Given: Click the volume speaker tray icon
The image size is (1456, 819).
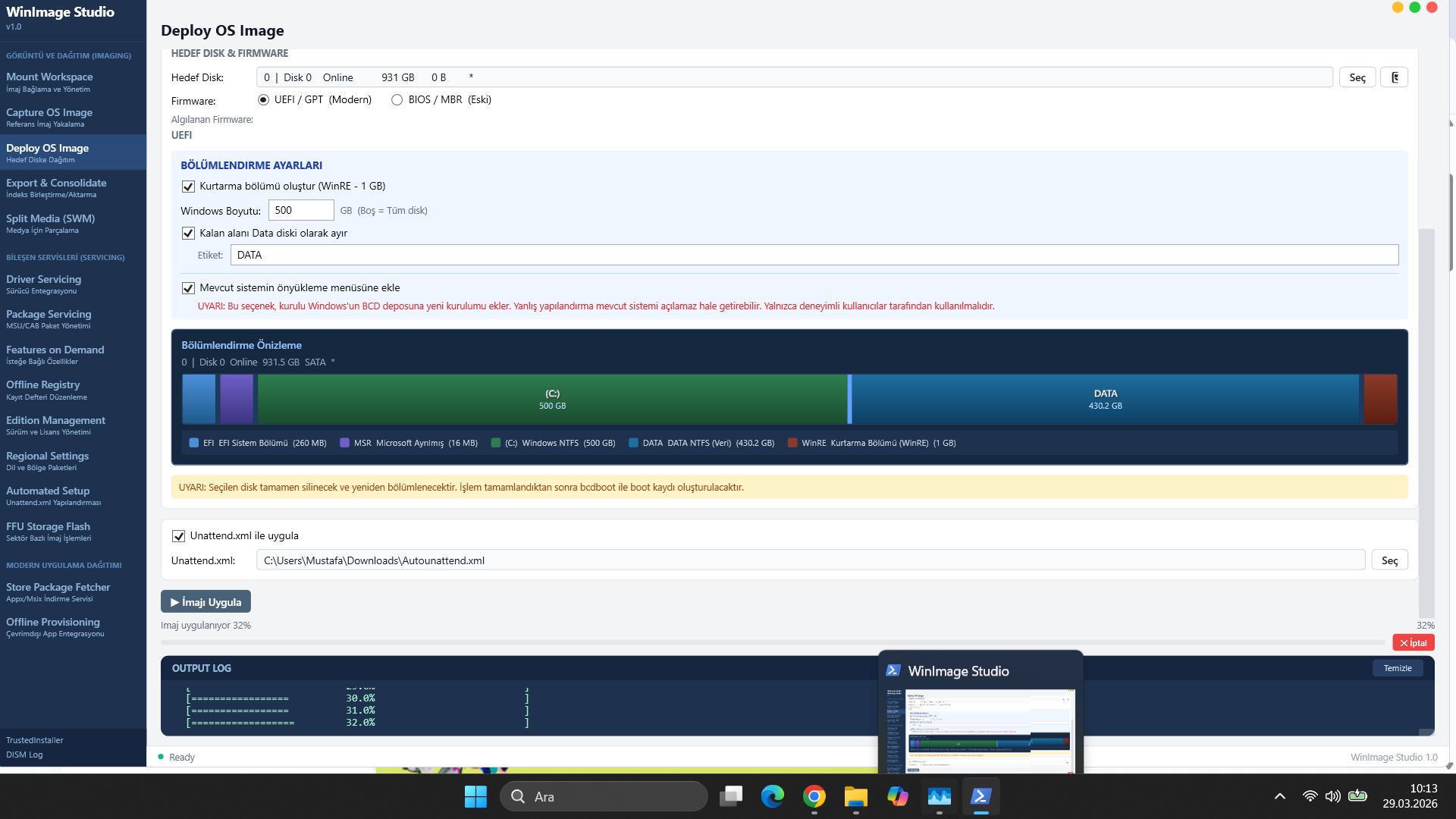Looking at the screenshot, I should click(x=1332, y=796).
